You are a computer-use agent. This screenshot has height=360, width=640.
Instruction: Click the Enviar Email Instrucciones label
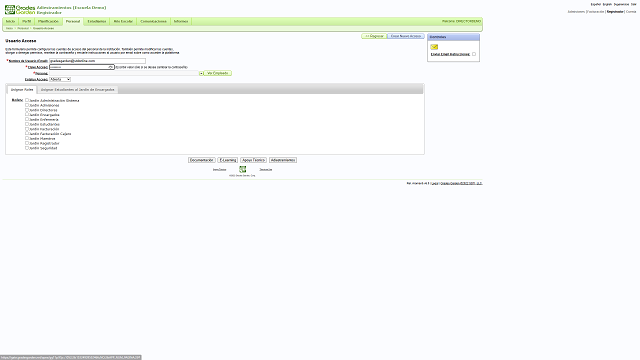pyautogui.click(x=450, y=54)
